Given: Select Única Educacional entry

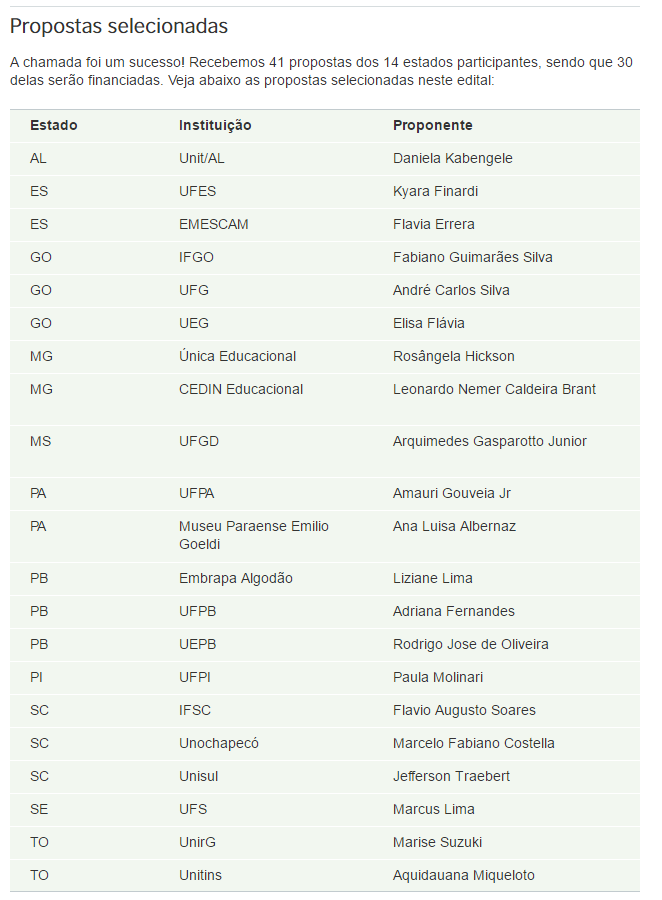Looking at the screenshot, I should [237, 356].
